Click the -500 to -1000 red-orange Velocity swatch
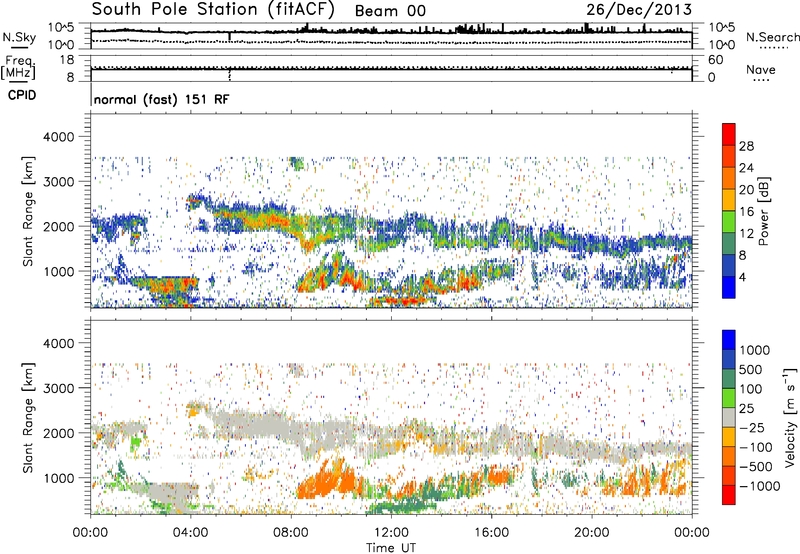The width and height of the screenshot is (800, 554). (729, 475)
